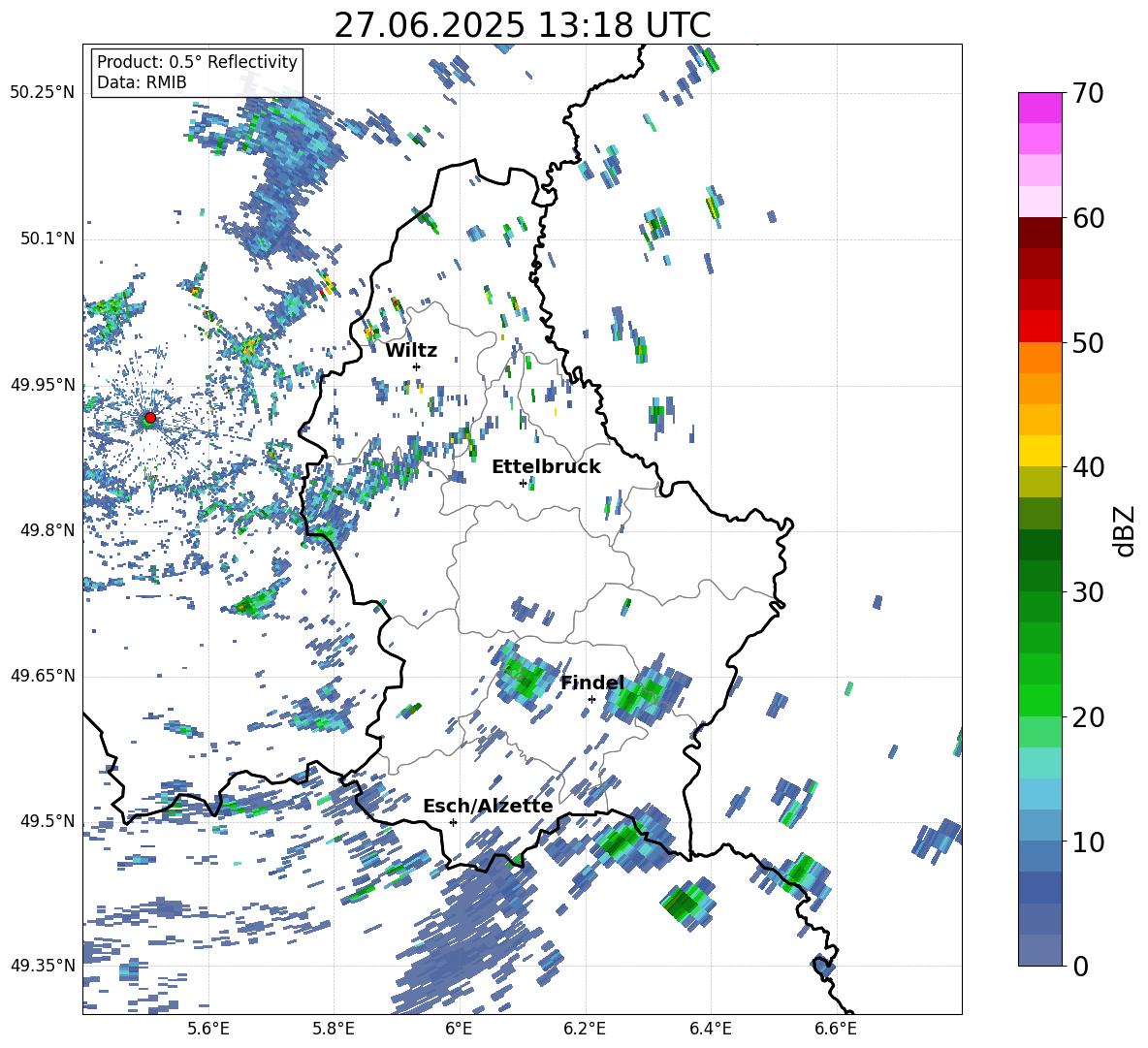Click the Product: 0.5° Reflectivity text
This screenshot has height=1048, width=1148.
coord(197,62)
